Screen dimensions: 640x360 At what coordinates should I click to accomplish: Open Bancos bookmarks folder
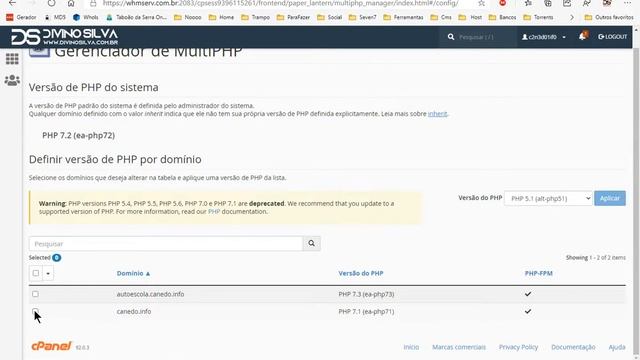[x=503, y=17]
